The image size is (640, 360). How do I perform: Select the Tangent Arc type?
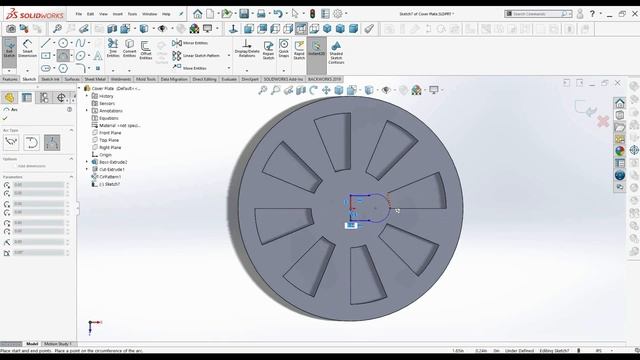pyautogui.click(x=31, y=142)
